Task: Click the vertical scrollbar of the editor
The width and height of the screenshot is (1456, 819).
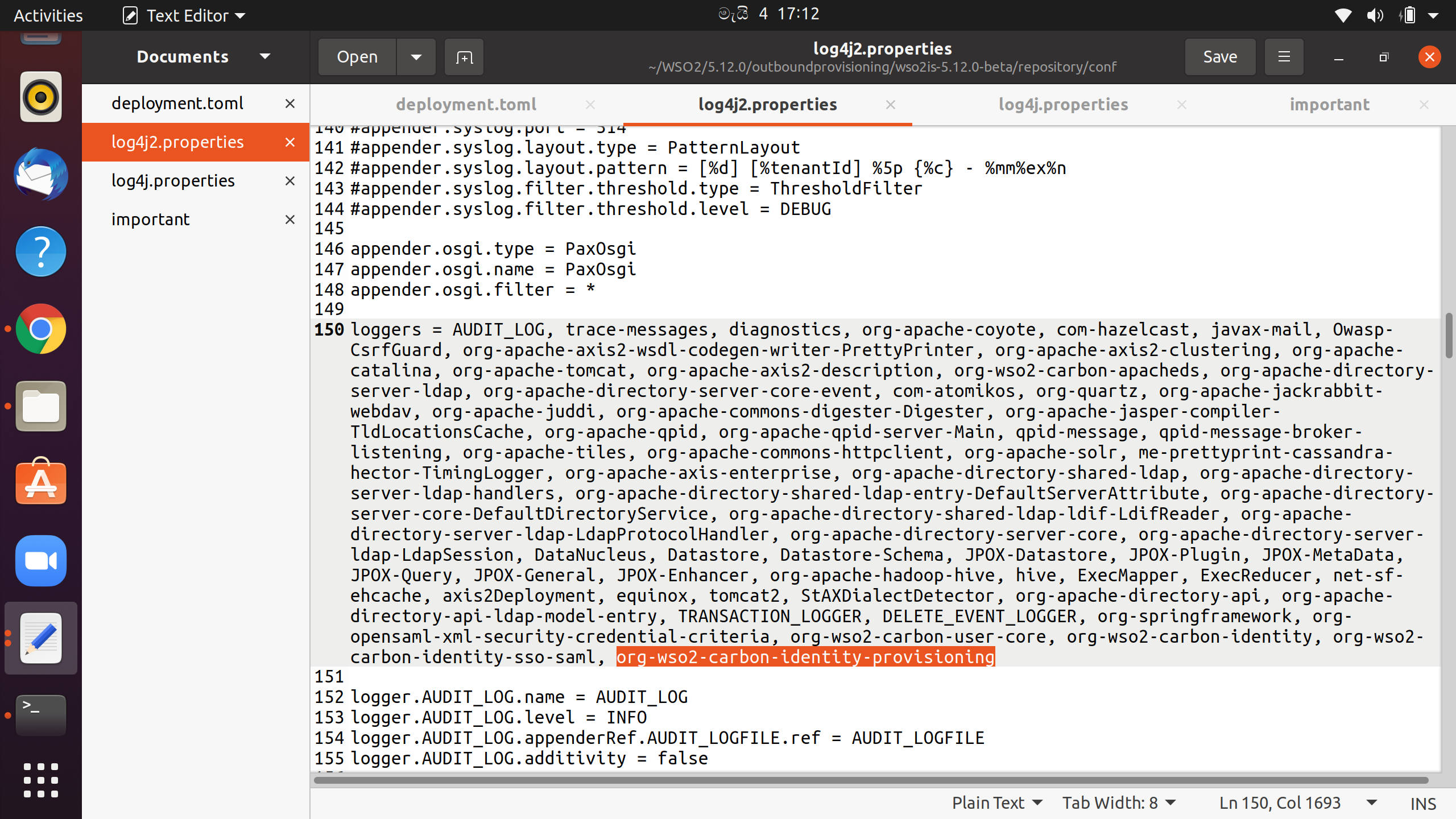Action: click(x=1449, y=336)
